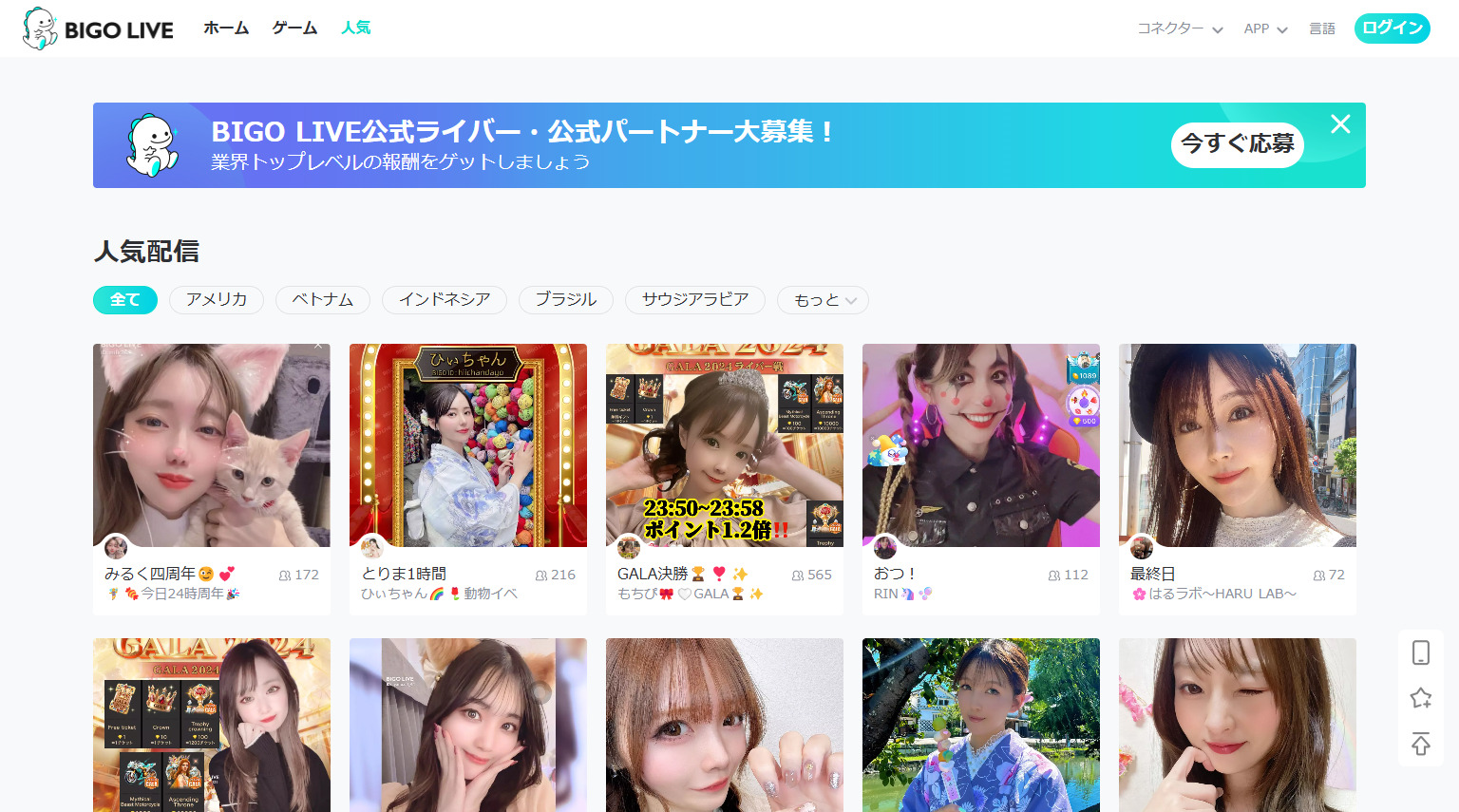Image resolution: width=1459 pixels, height=812 pixels.
Task: Open the second-row blue kimono park thumbnail
Action: tap(981, 725)
